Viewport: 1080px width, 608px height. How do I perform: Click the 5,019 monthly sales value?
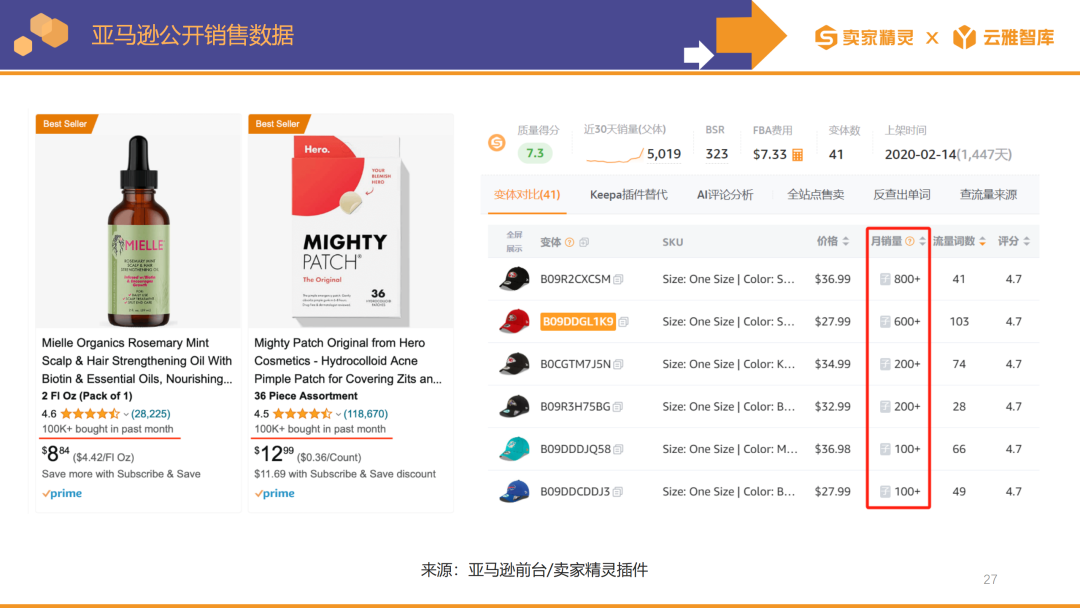[x=664, y=154]
